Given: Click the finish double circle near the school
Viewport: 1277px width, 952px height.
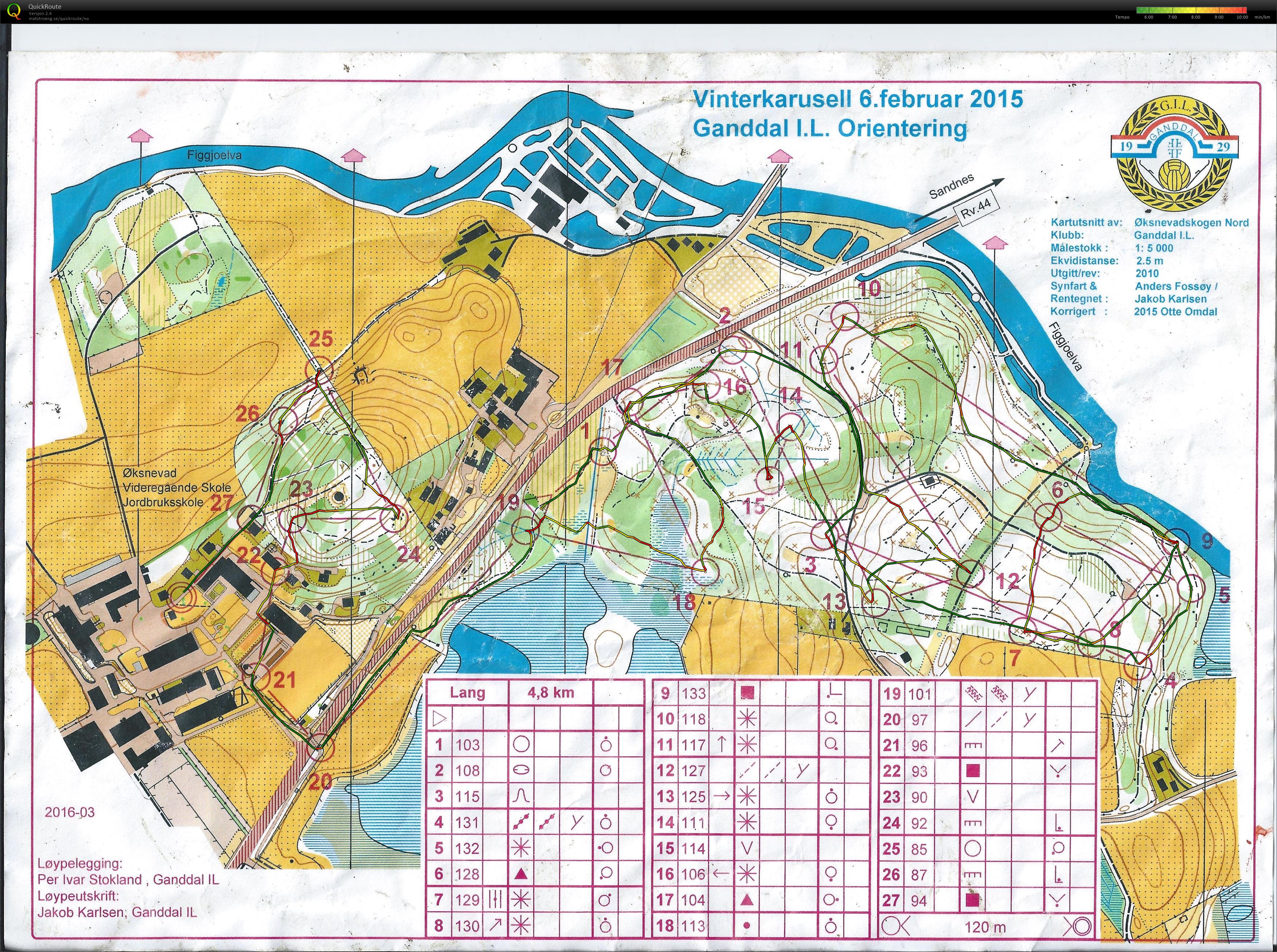Looking at the screenshot, I should (181, 598).
